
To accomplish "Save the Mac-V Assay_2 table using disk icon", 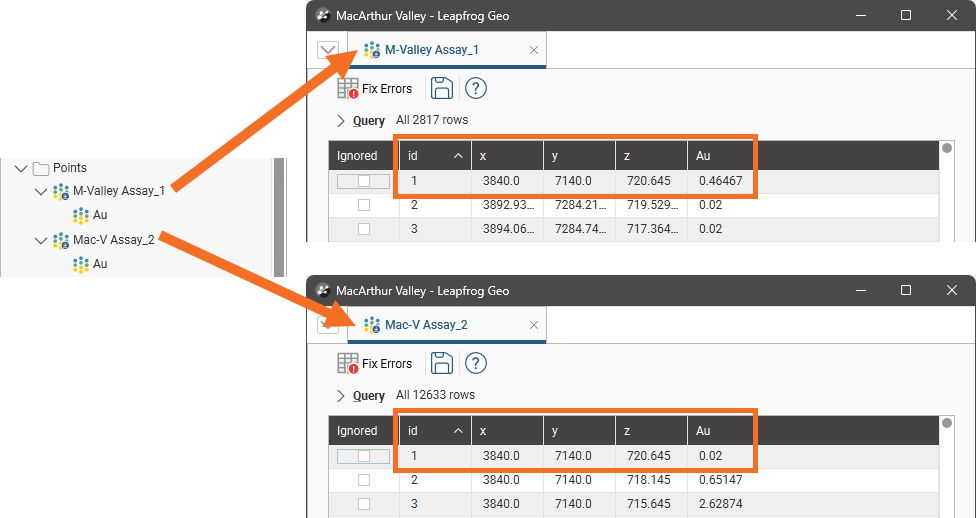I will 442,364.
